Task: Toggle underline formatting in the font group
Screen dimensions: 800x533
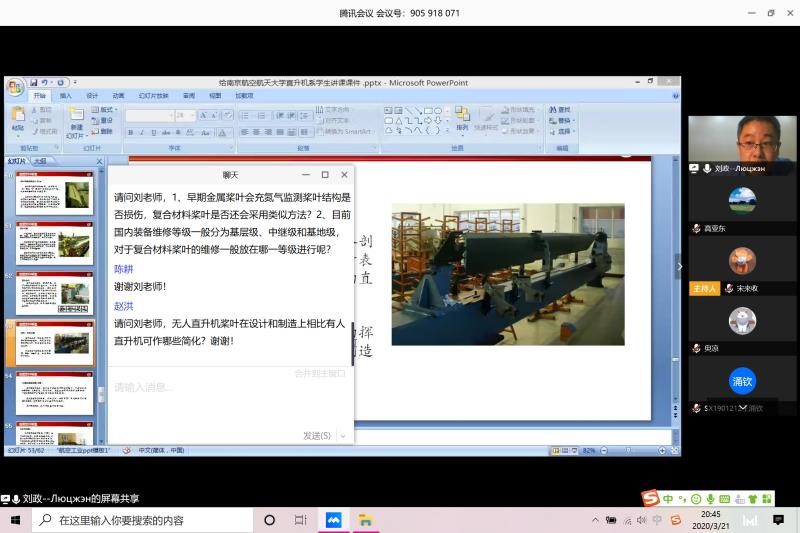Action: click(x=154, y=132)
